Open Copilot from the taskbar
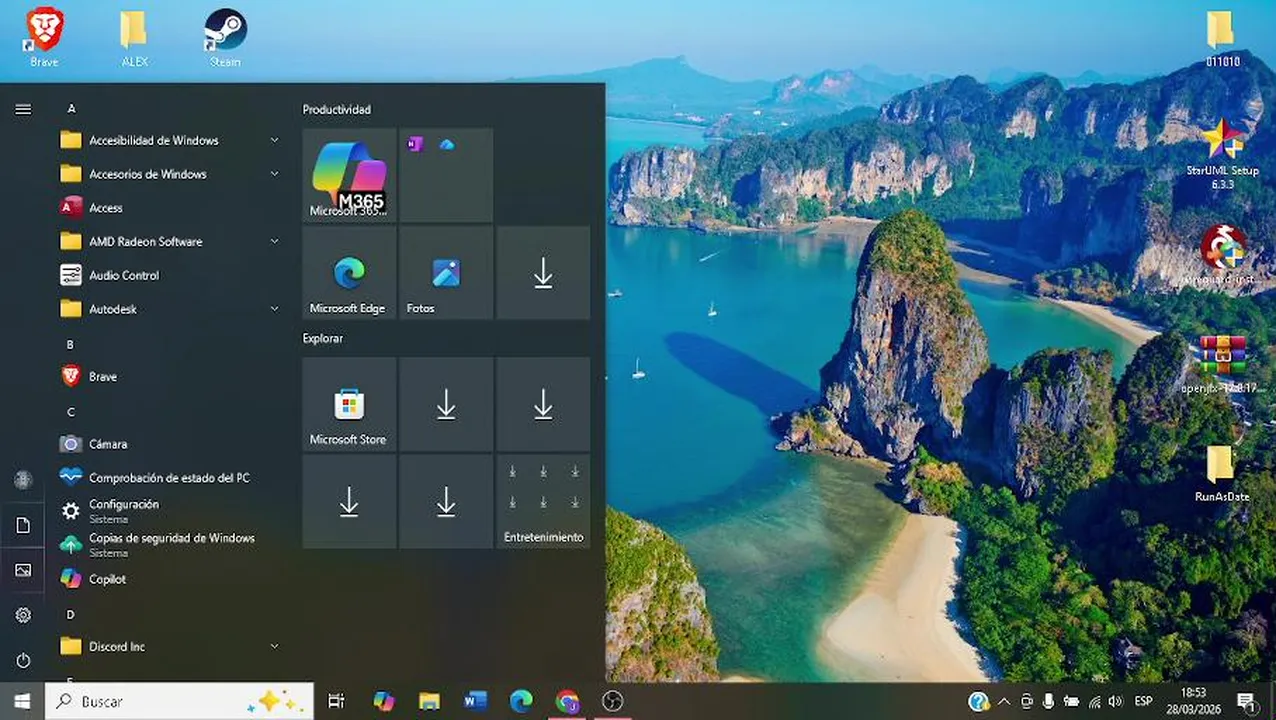Viewport: 1276px width, 720px height. (x=383, y=701)
